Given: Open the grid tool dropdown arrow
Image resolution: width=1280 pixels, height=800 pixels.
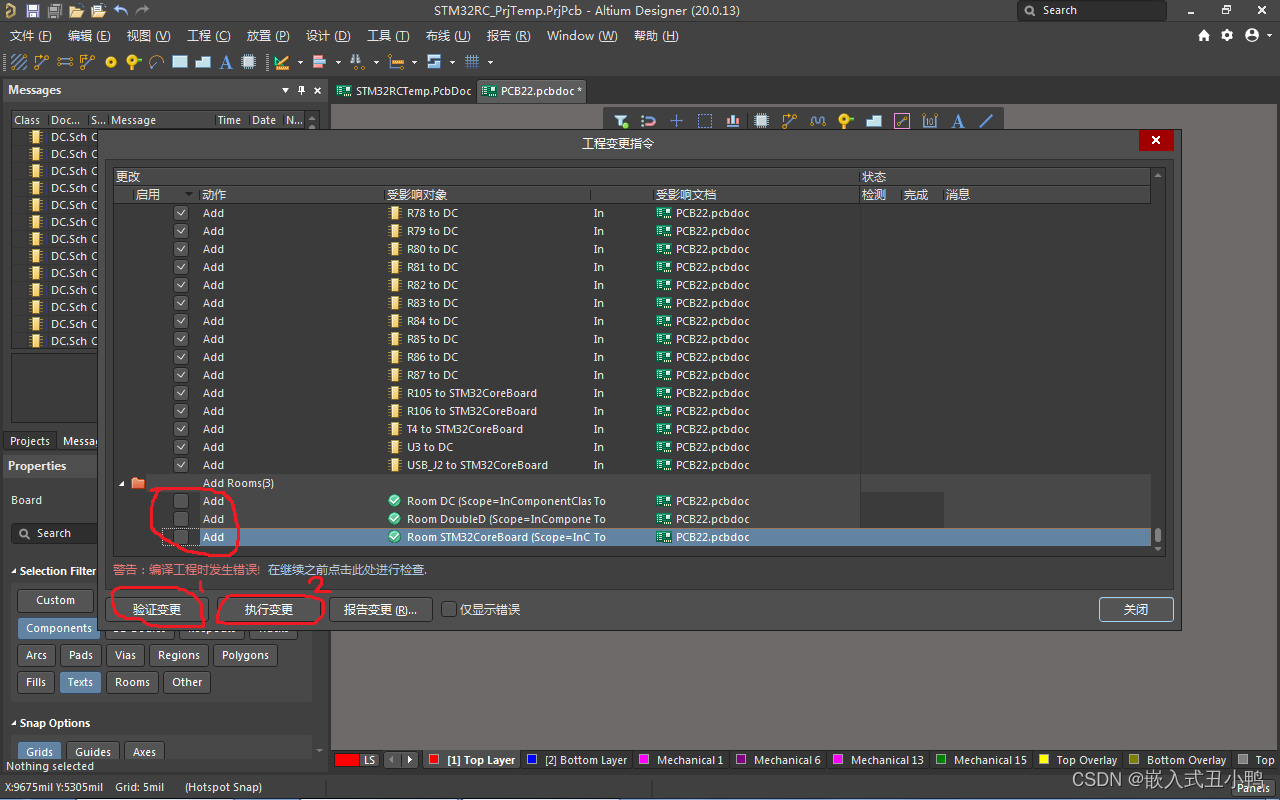Looking at the screenshot, I should tap(491, 62).
